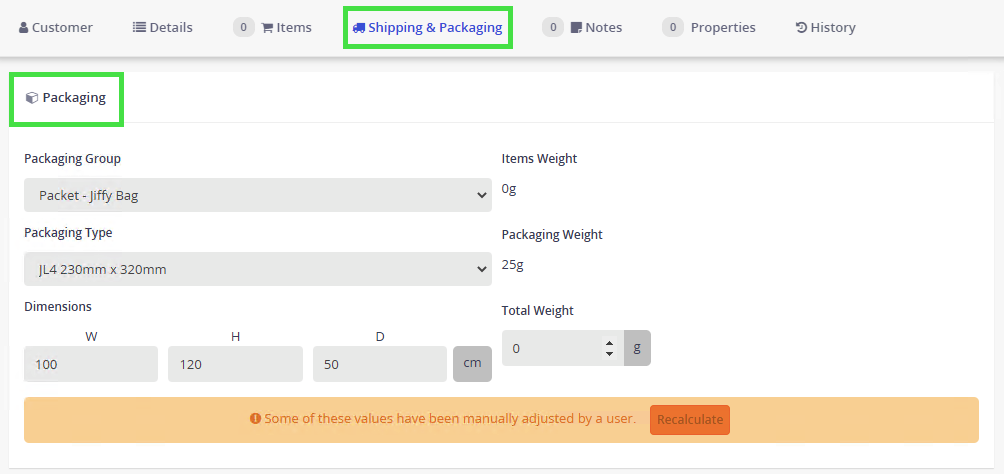
Task: Increase Total Weight with up stepper arrow
Action: pos(609,343)
